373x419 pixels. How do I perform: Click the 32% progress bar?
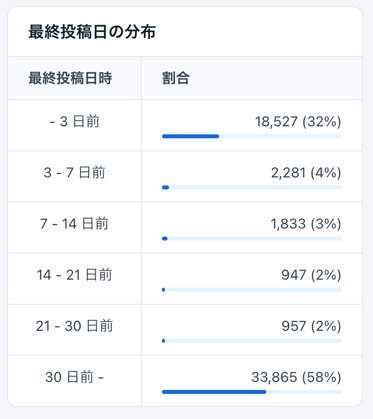252,136
